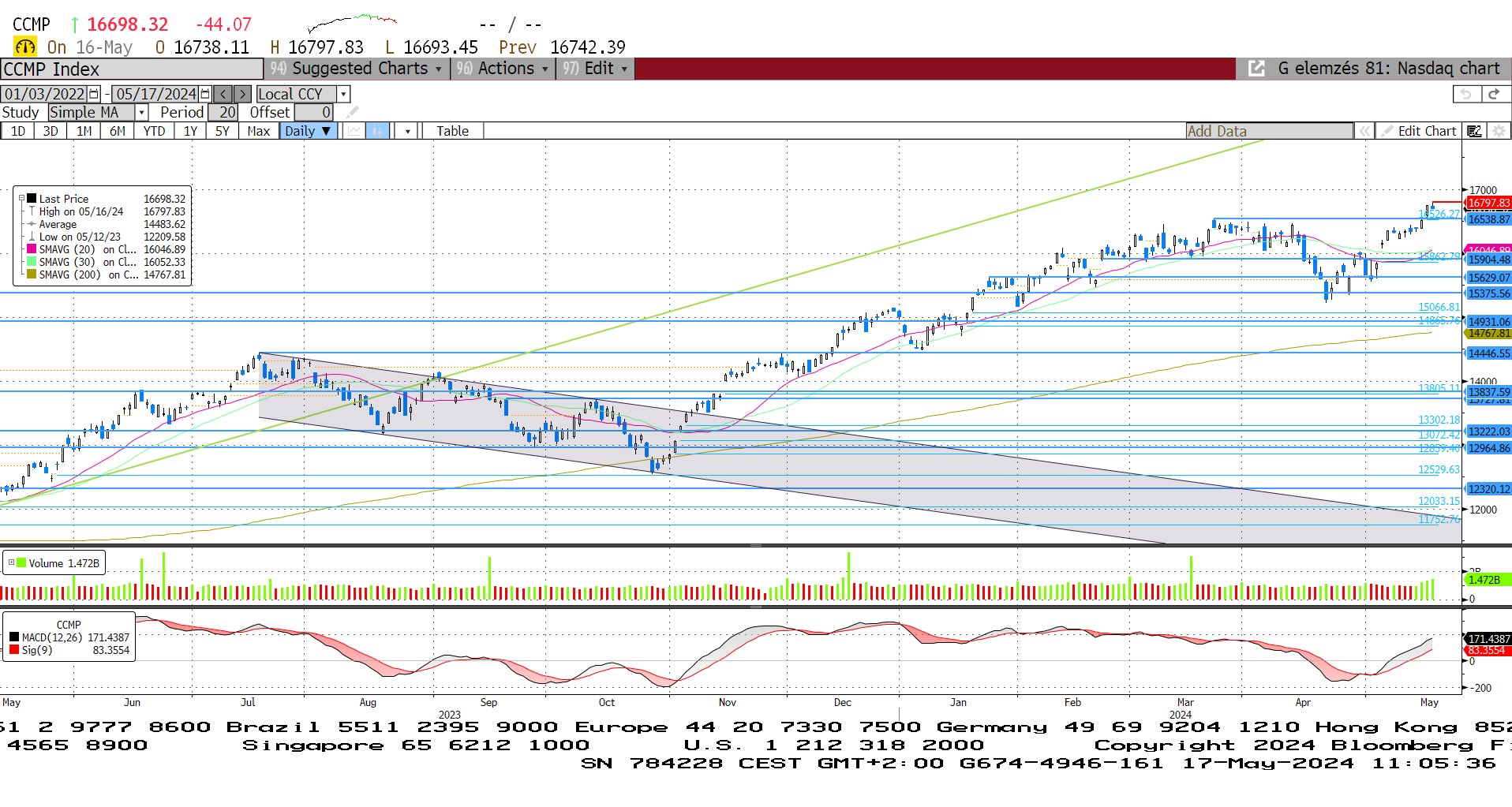Click the Edit Chart button
The image size is (1512, 807).
[1418, 131]
